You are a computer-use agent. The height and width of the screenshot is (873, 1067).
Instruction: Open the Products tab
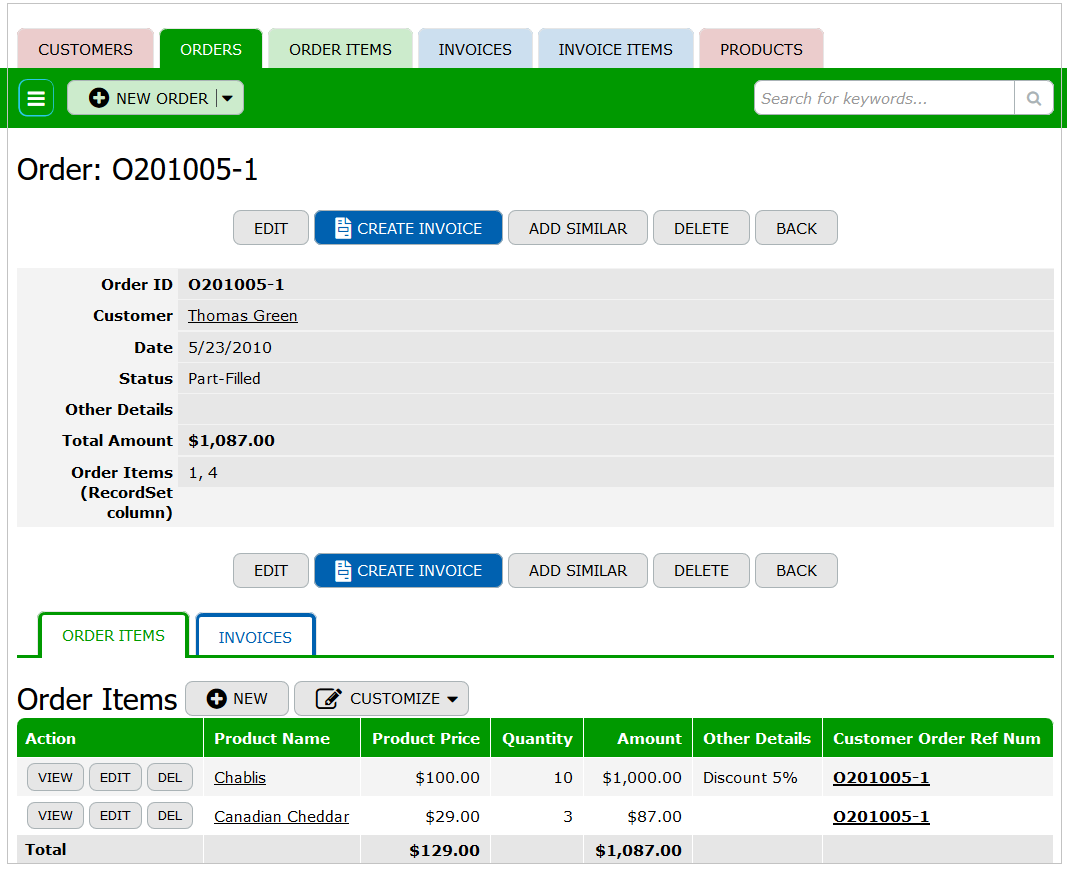click(761, 49)
